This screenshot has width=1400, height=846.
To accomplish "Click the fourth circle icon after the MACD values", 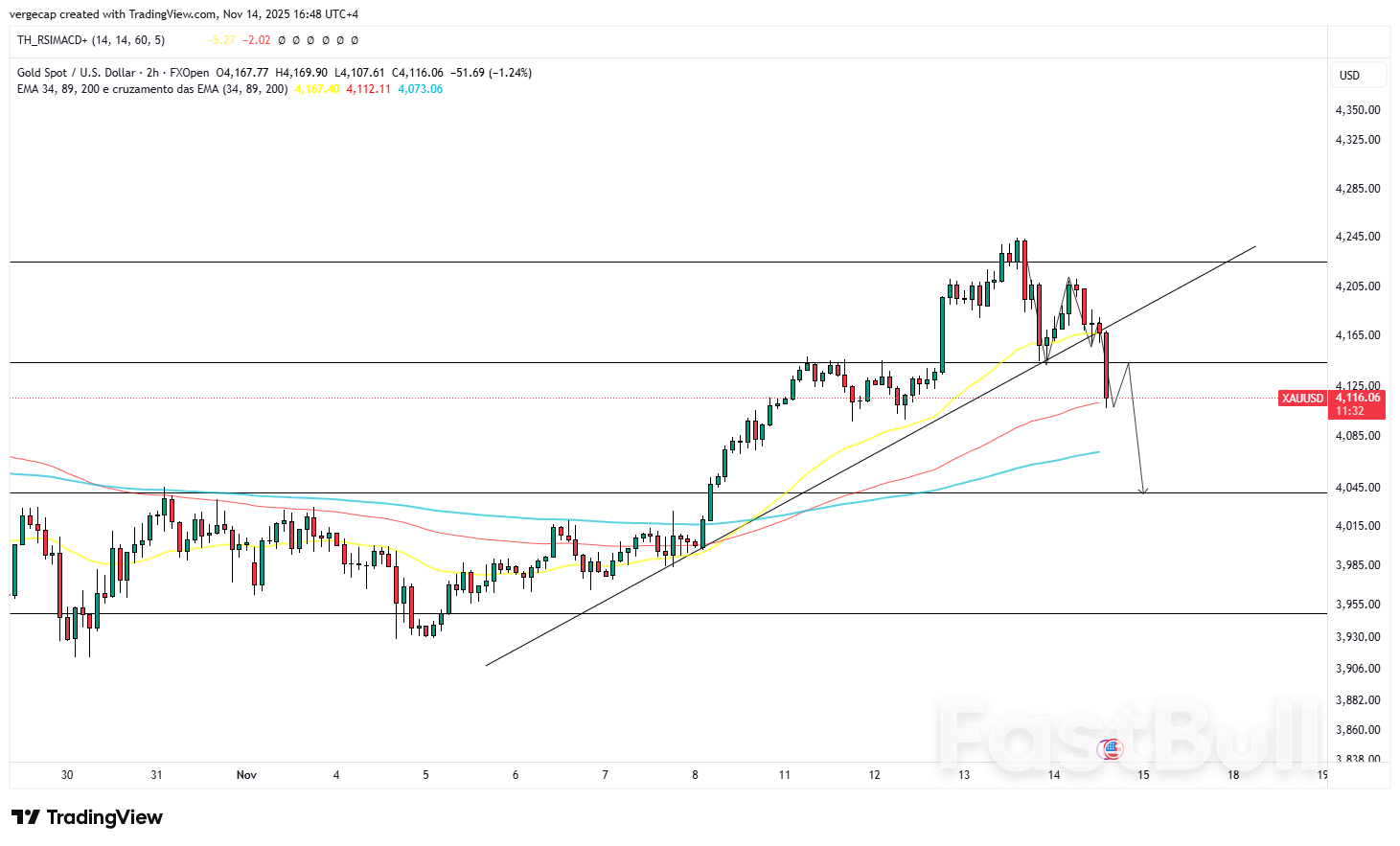I will point(325,40).
